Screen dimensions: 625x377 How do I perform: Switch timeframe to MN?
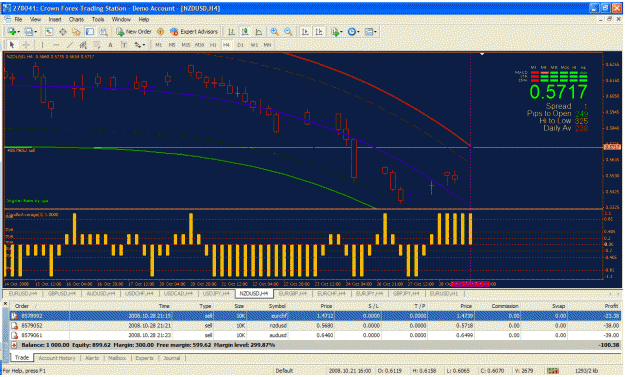click(x=267, y=45)
